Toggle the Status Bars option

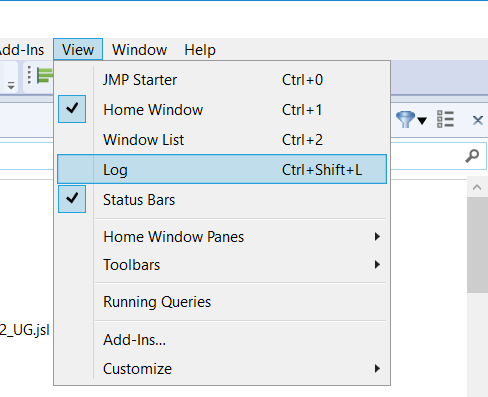tap(222, 200)
